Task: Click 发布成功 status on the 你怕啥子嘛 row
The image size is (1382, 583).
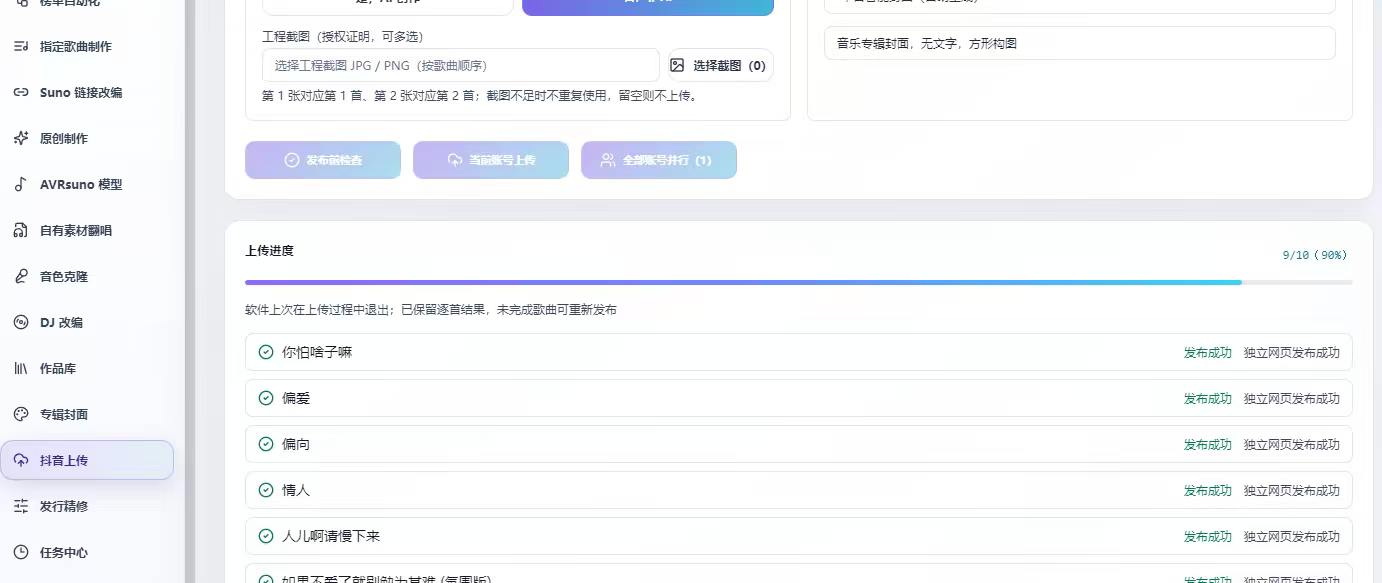Action: [x=1208, y=353]
